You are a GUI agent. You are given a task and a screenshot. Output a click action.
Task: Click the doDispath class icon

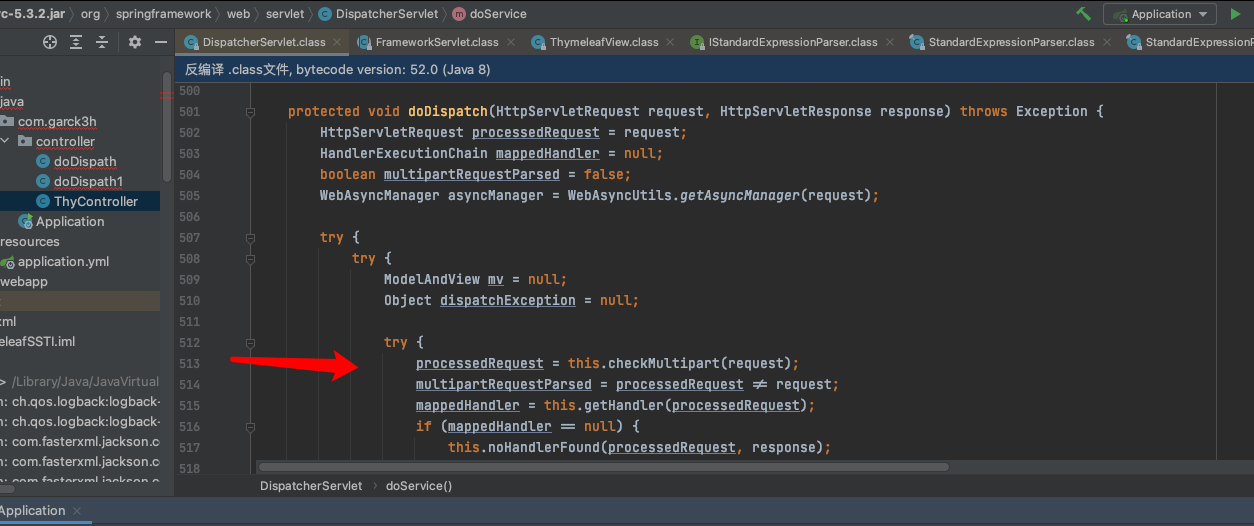(43, 161)
